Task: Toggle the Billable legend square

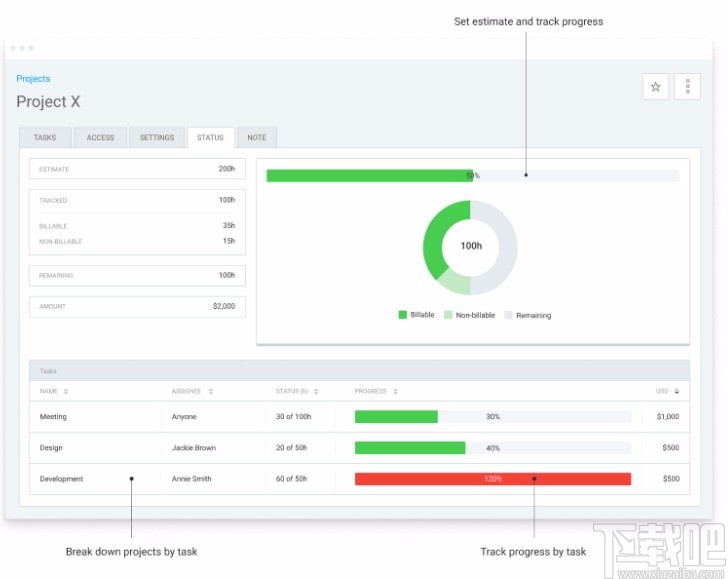Action: click(403, 315)
